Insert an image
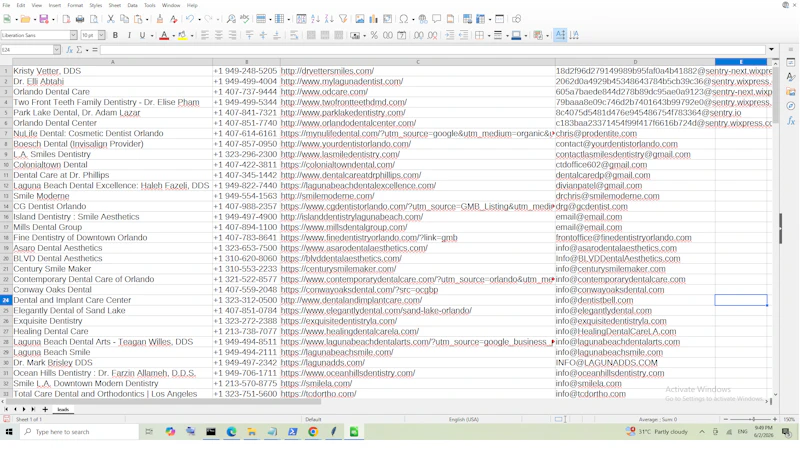 [360, 19]
